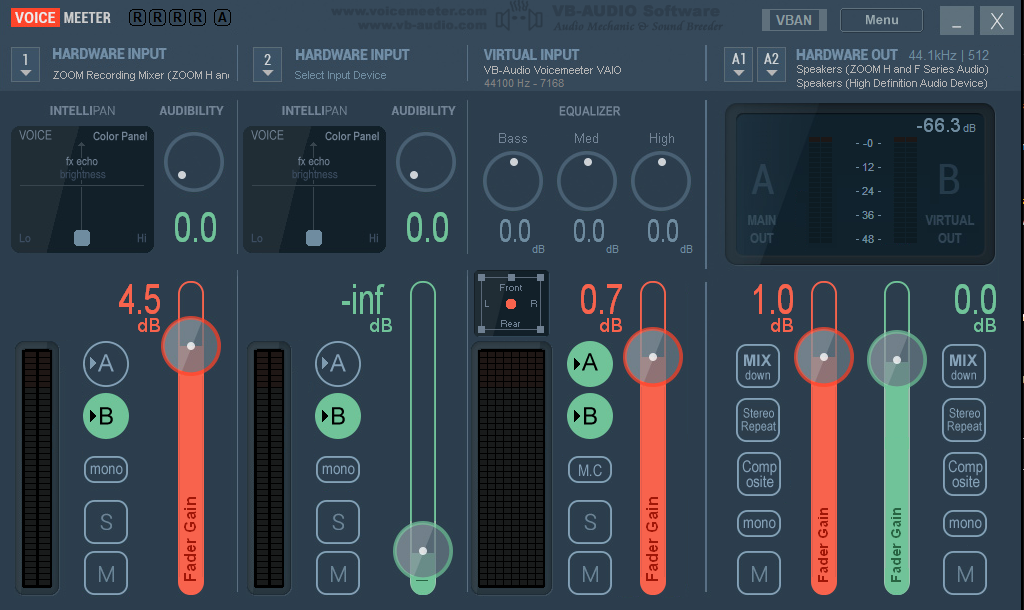Click '44.1kHz | 512' sample rate text
Screen dimensions: 1024x610
click(949, 56)
